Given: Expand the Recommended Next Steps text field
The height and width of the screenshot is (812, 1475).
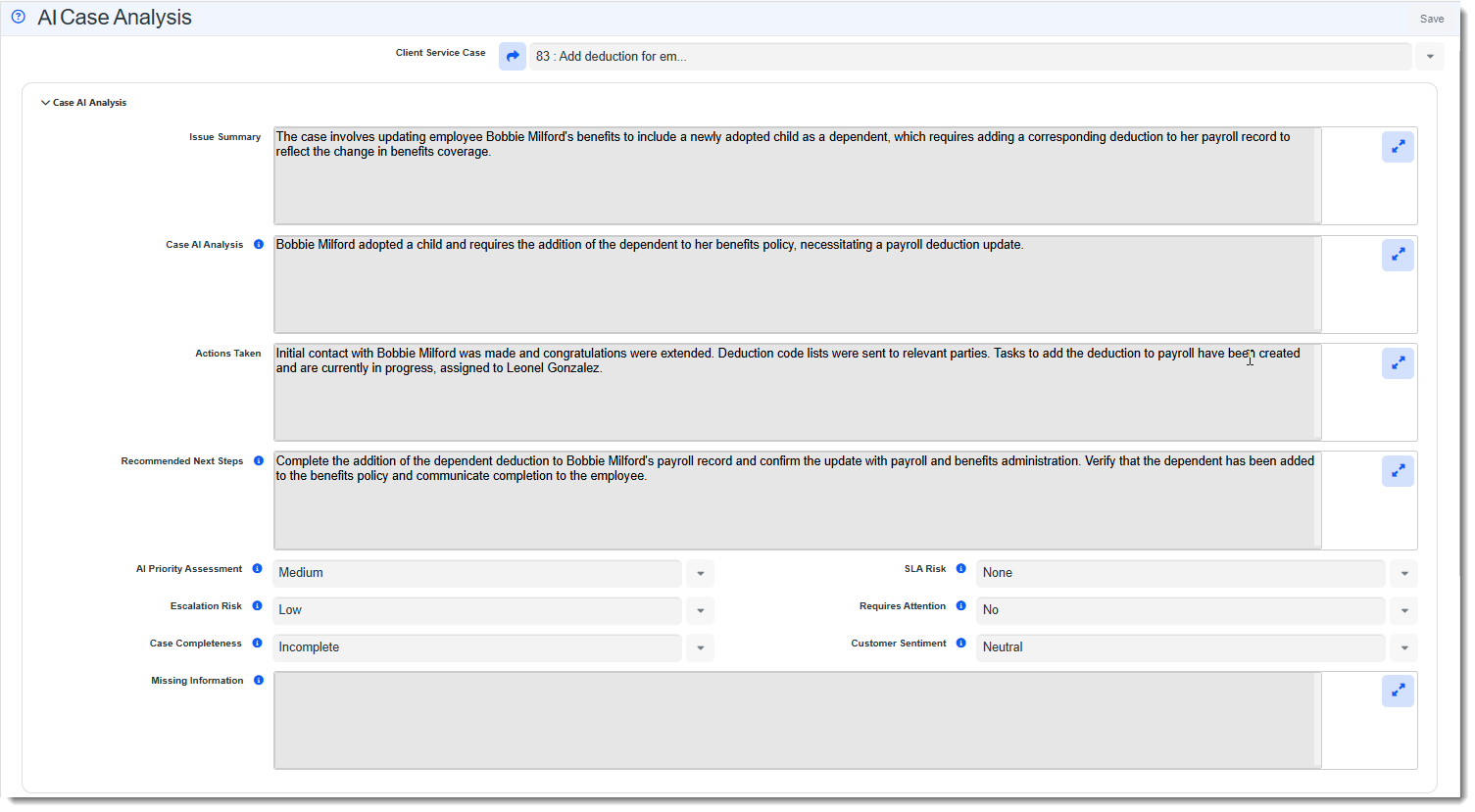Looking at the screenshot, I should coord(1398,471).
